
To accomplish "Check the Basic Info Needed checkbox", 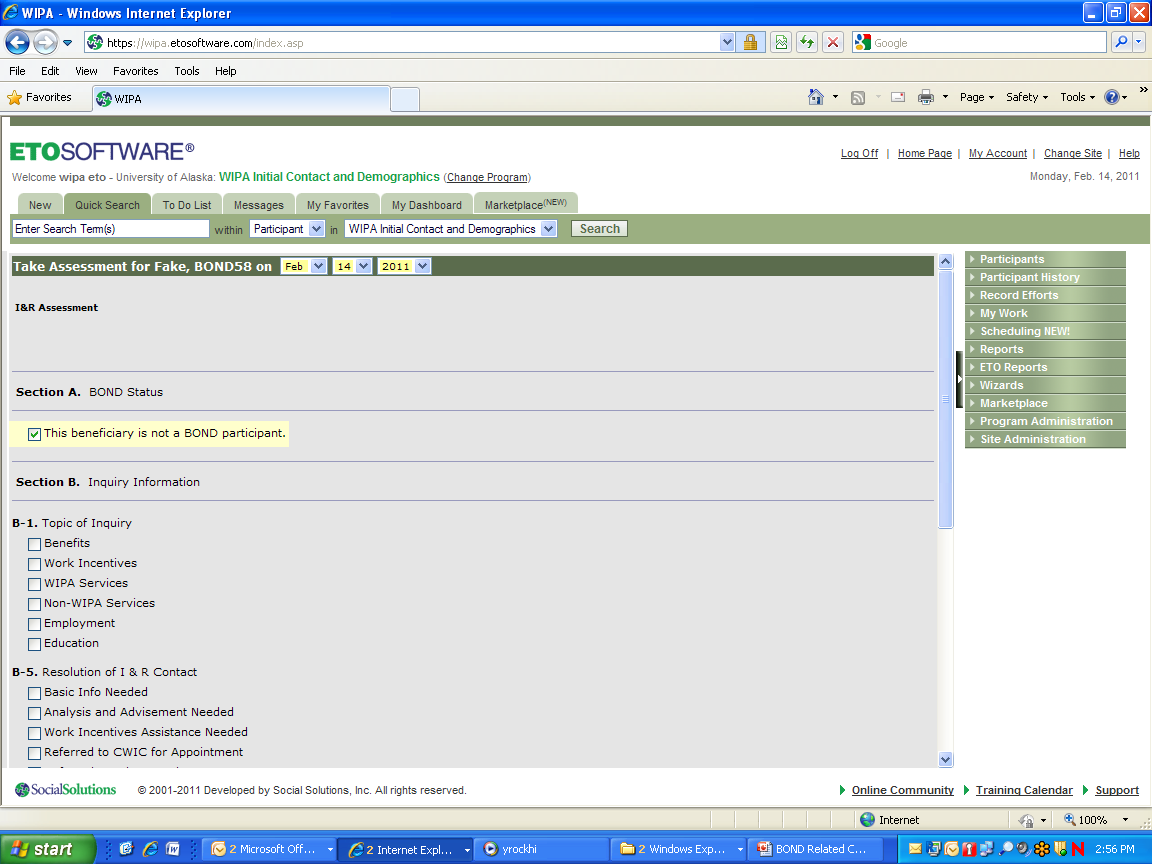I will click(x=35, y=693).
